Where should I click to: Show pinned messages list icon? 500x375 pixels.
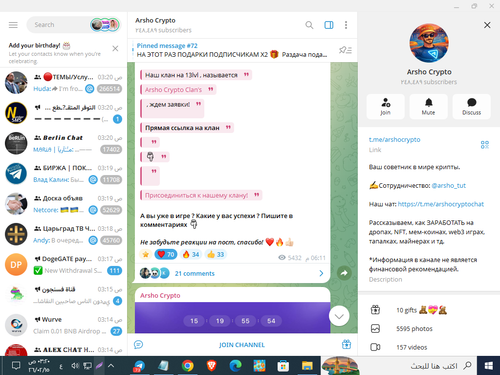tap(345, 50)
